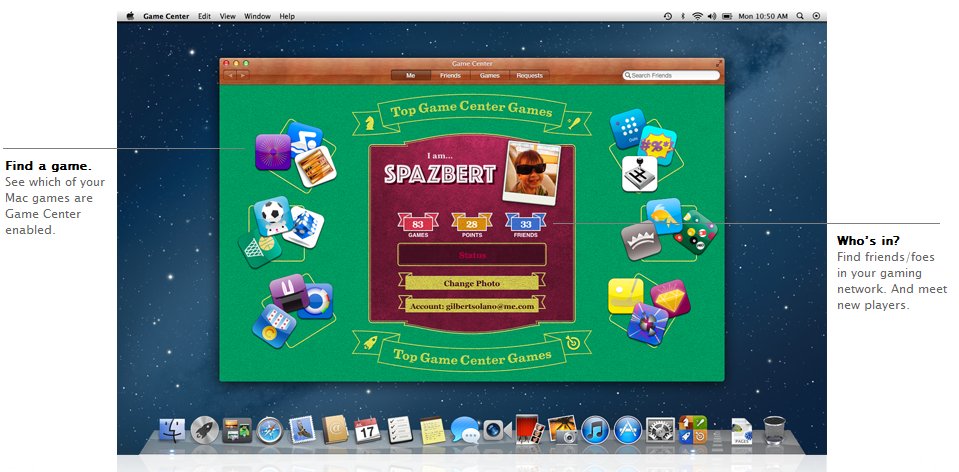Open the Trash in the Dock
The width and height of the screenshot is (959, 472).
coord(774,430)
